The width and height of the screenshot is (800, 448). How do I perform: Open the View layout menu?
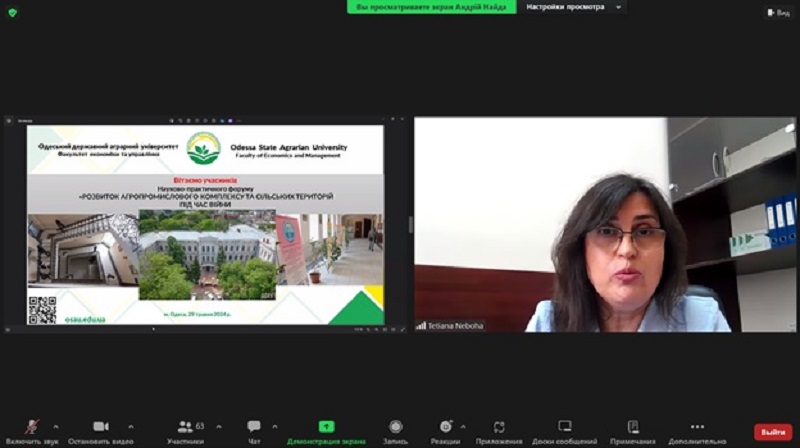coord(778,12)
